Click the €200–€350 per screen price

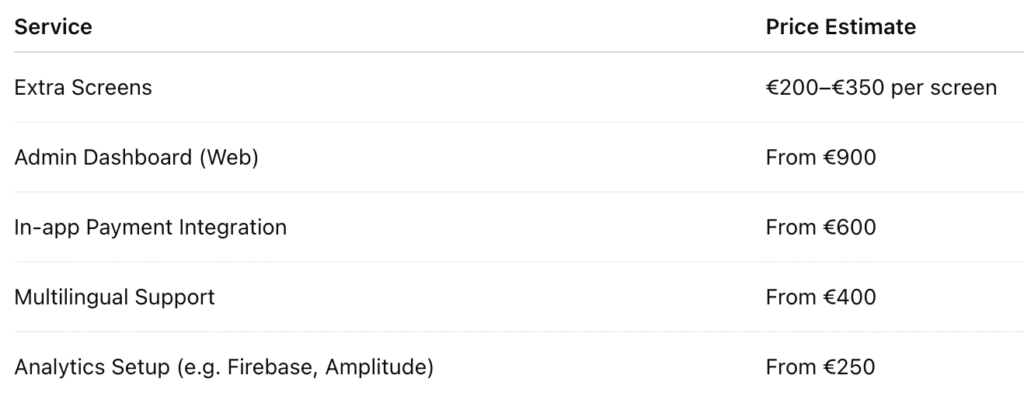(x=881, y=87)
